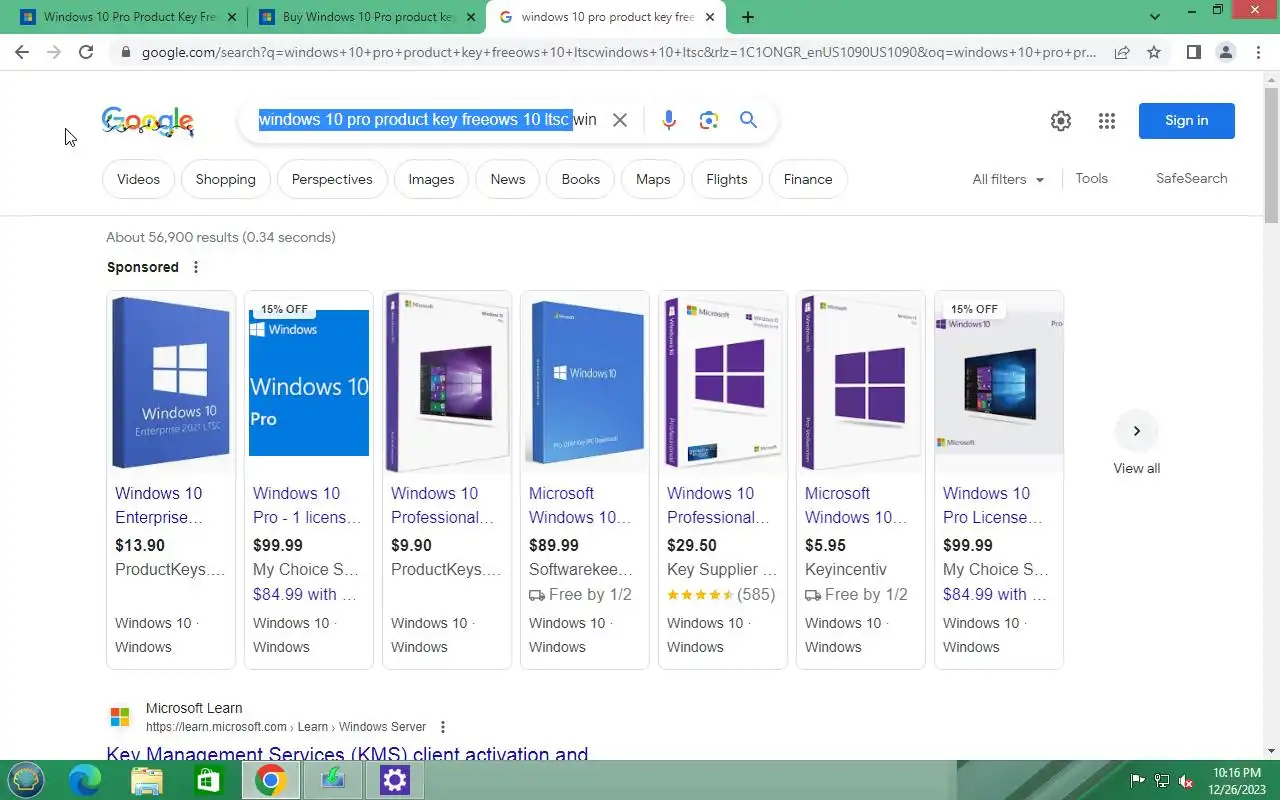Filter results by Flights
Screen dimensions: 1280x800
click(x=726, y=179)
